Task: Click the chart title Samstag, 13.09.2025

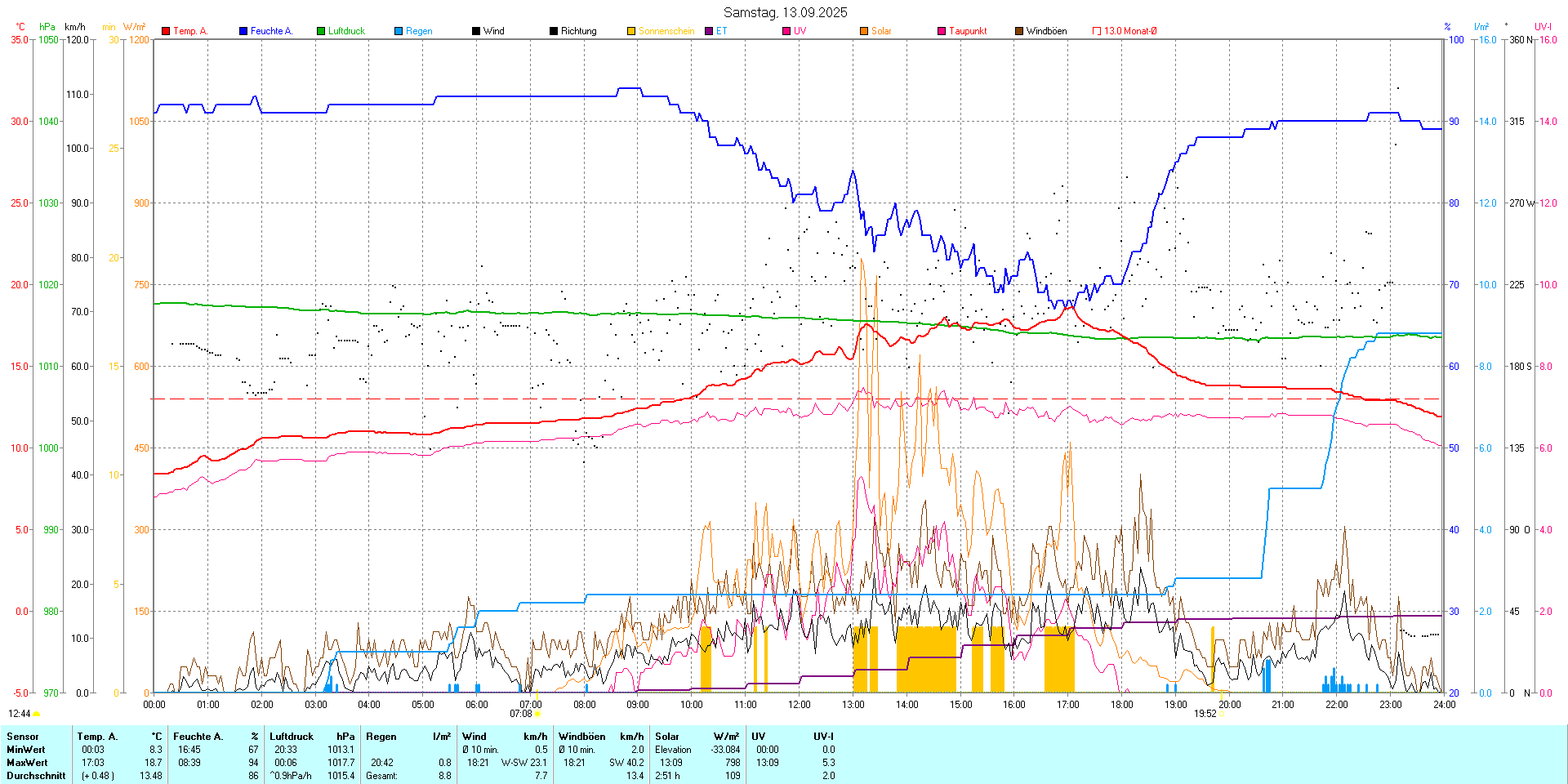Action: [785, 12]
